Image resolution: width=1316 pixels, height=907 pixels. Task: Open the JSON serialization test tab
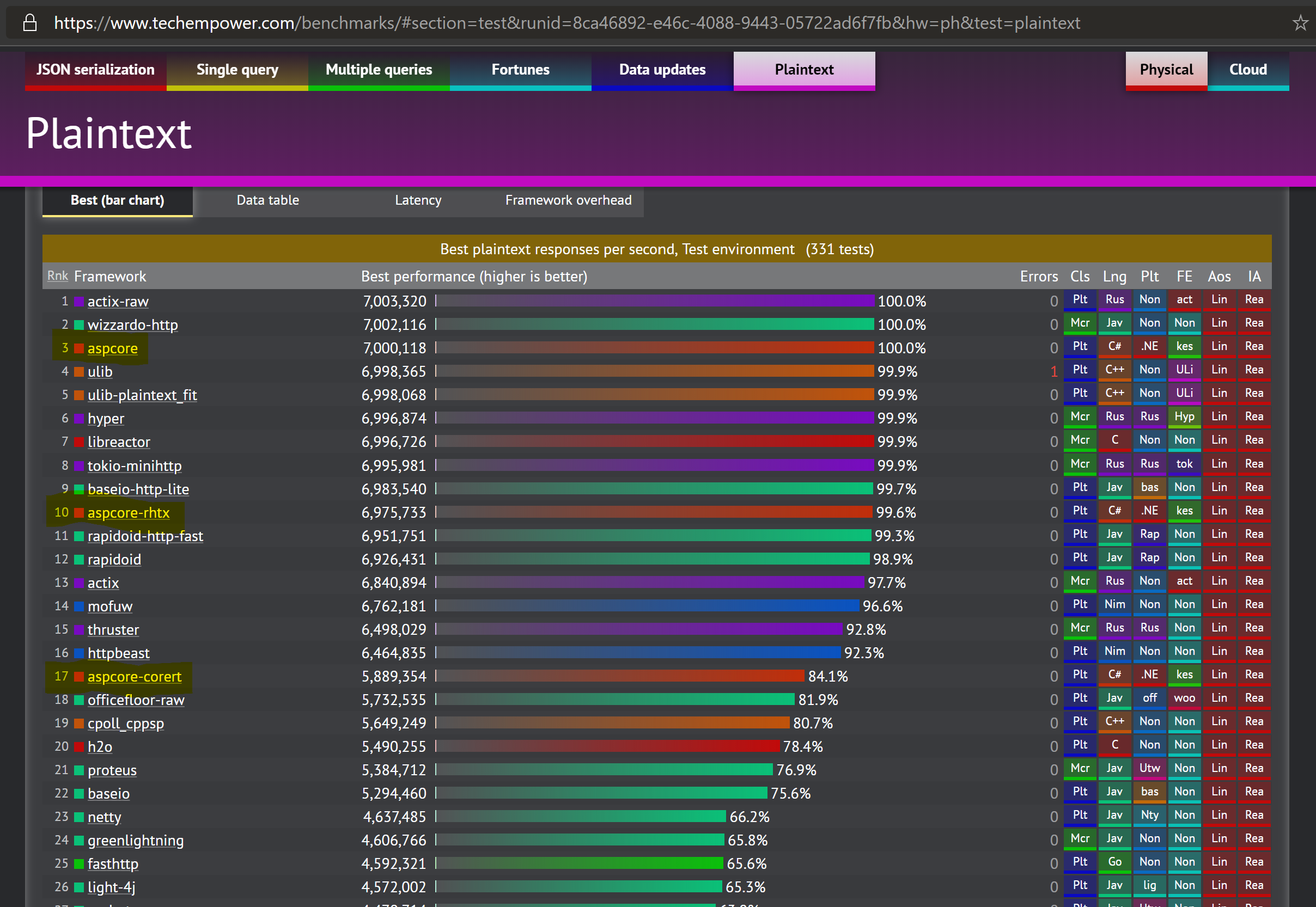[95, 70]
